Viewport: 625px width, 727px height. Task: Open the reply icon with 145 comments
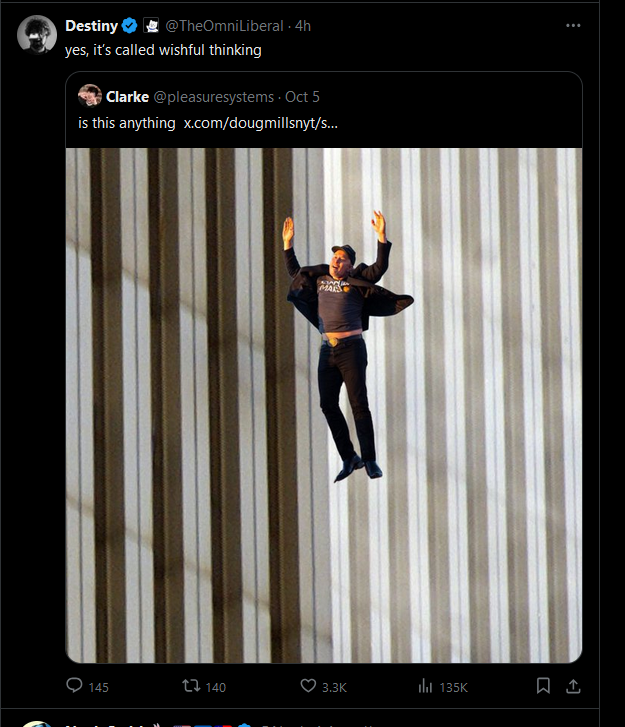[x=74, y=685]
